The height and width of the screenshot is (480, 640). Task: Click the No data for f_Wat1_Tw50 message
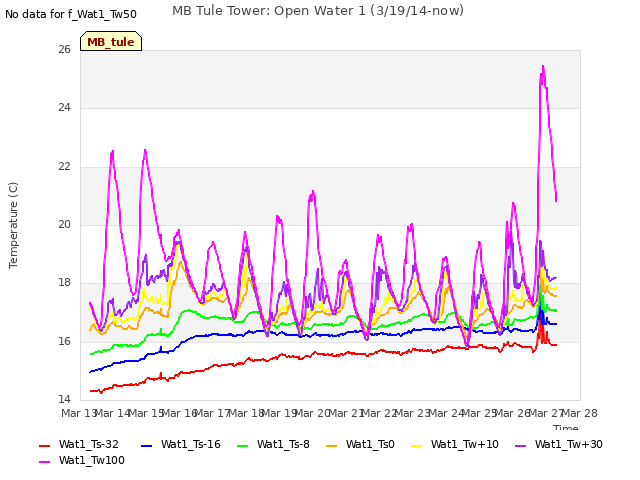(x=71, y=14)
